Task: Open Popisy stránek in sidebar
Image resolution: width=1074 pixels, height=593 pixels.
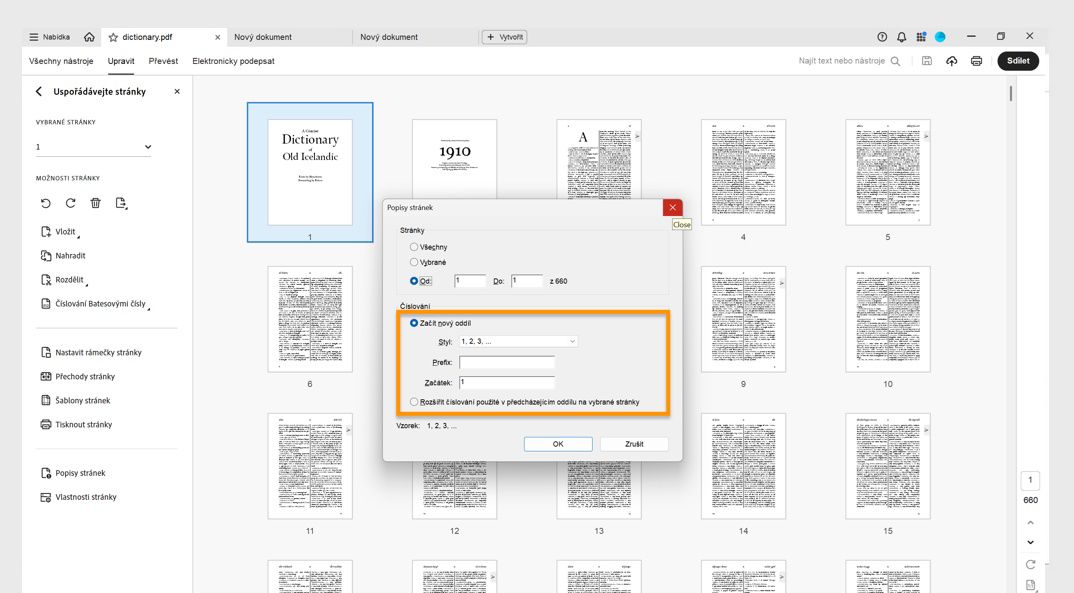Action: pos(73,472)
